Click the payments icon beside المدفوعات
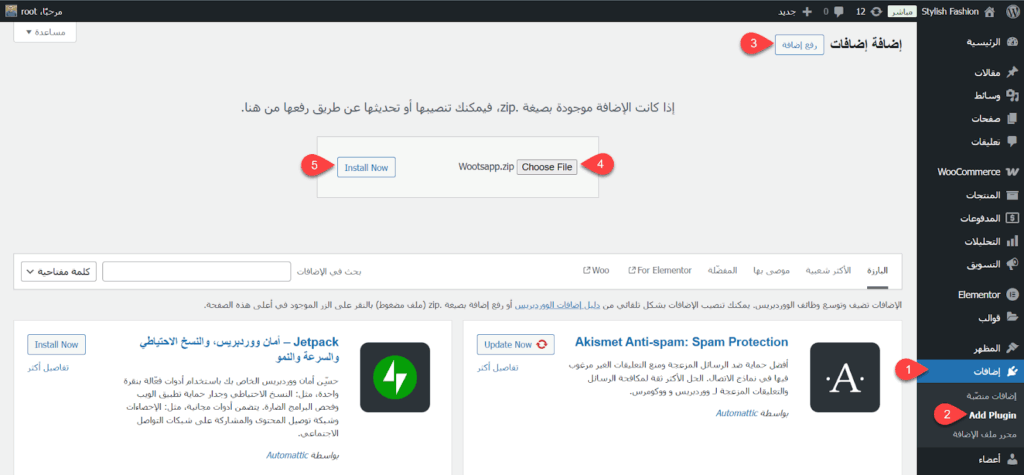 1012,218
